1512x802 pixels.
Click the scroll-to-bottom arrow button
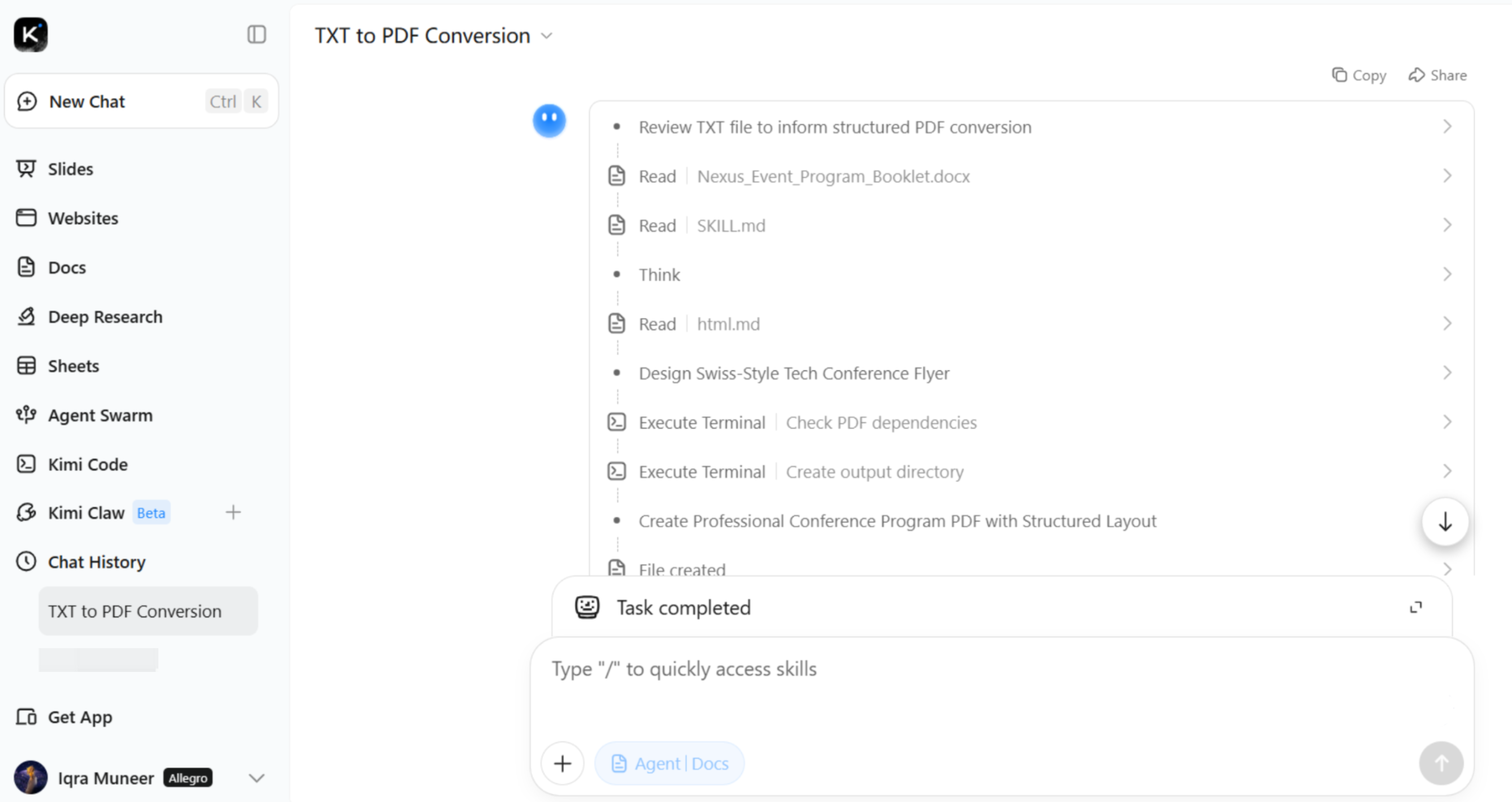[x=1445, y=521]
